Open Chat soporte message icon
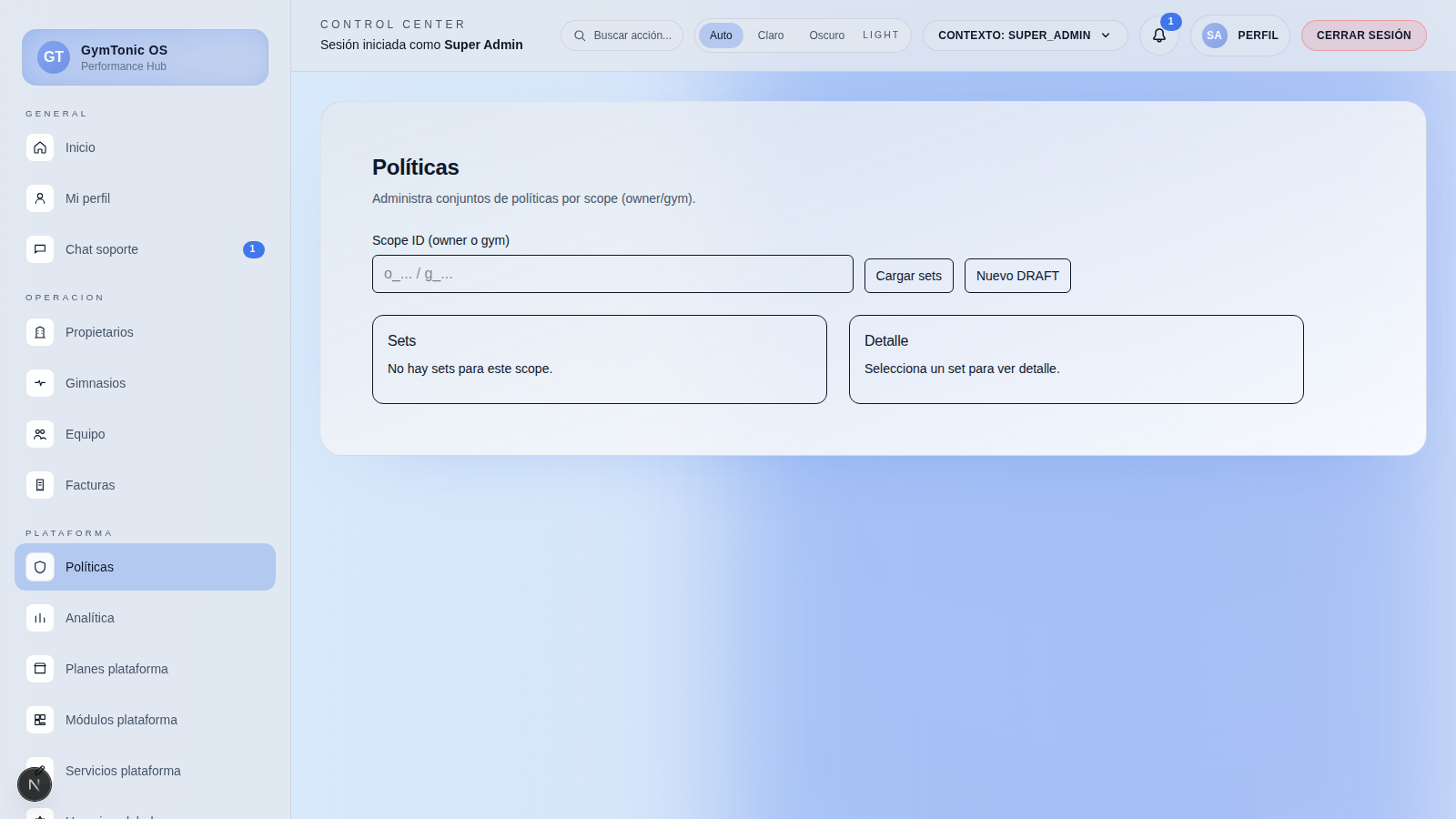This screenshot has width=1456, height=819. coord(40,249)
